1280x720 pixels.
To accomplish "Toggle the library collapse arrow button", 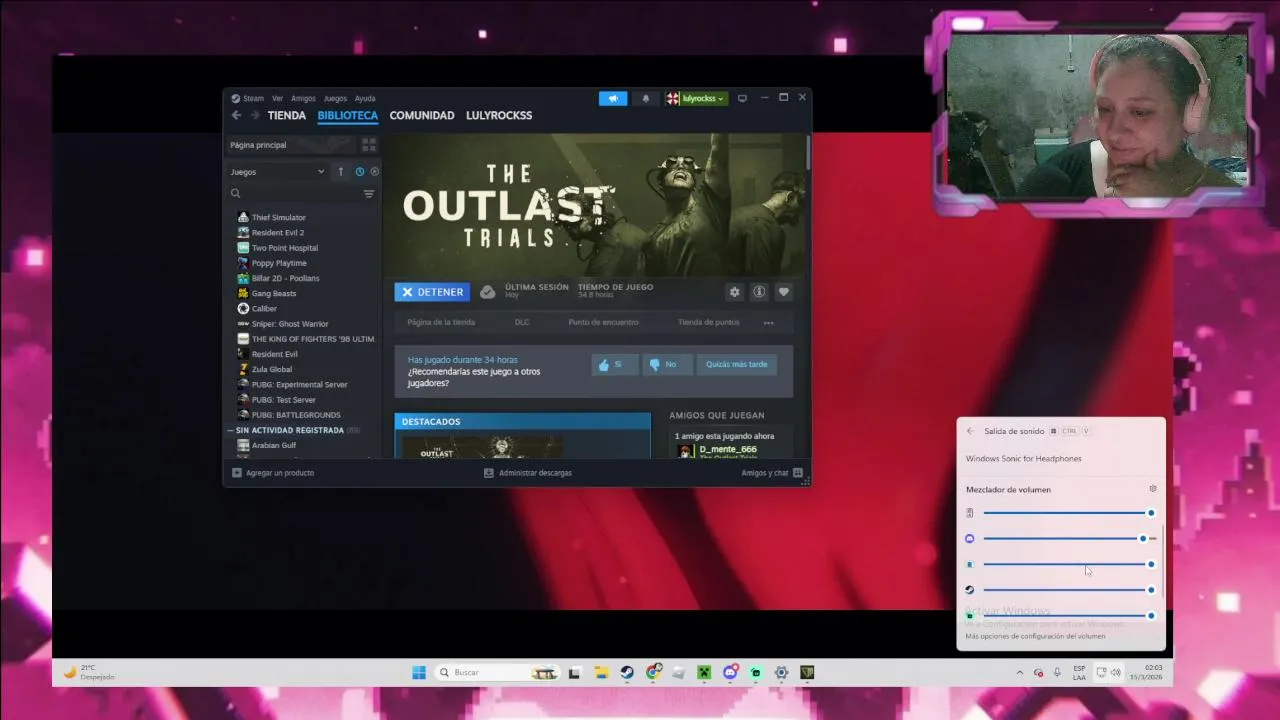I will tap(340, 172).
